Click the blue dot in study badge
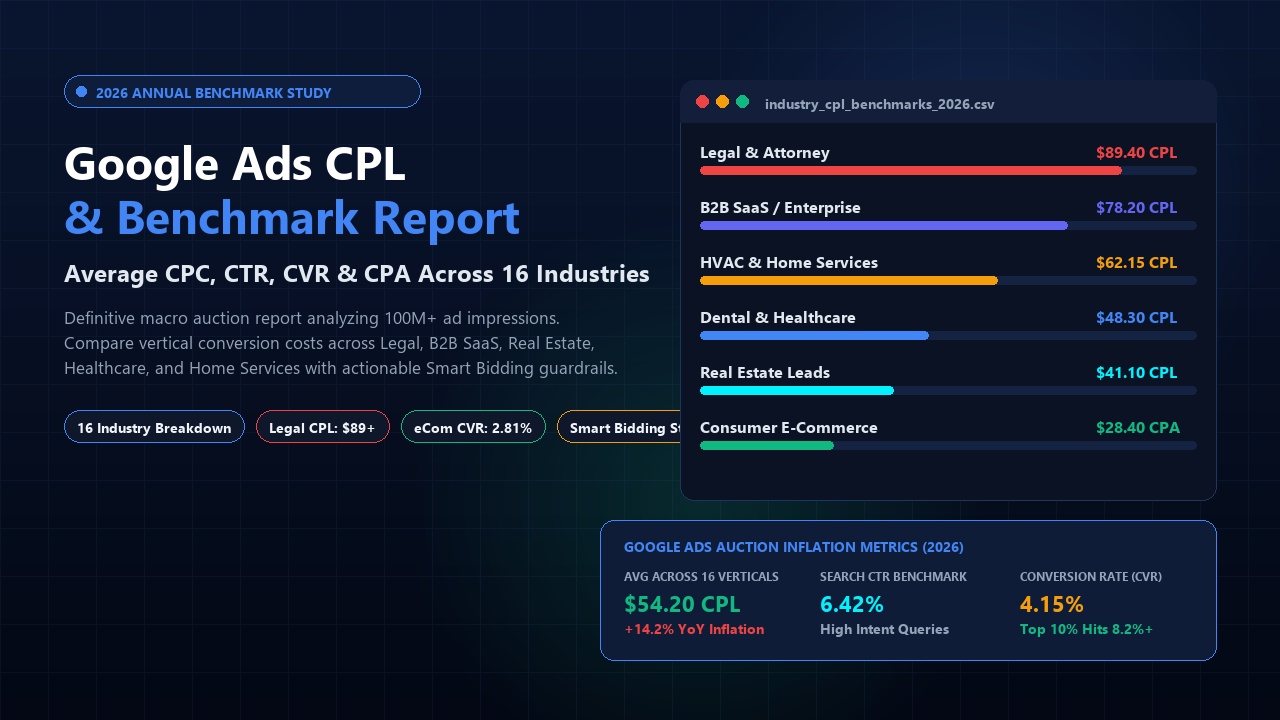Image resolution: width=1280 pixels, height=720 pixels. click(82, 92)
